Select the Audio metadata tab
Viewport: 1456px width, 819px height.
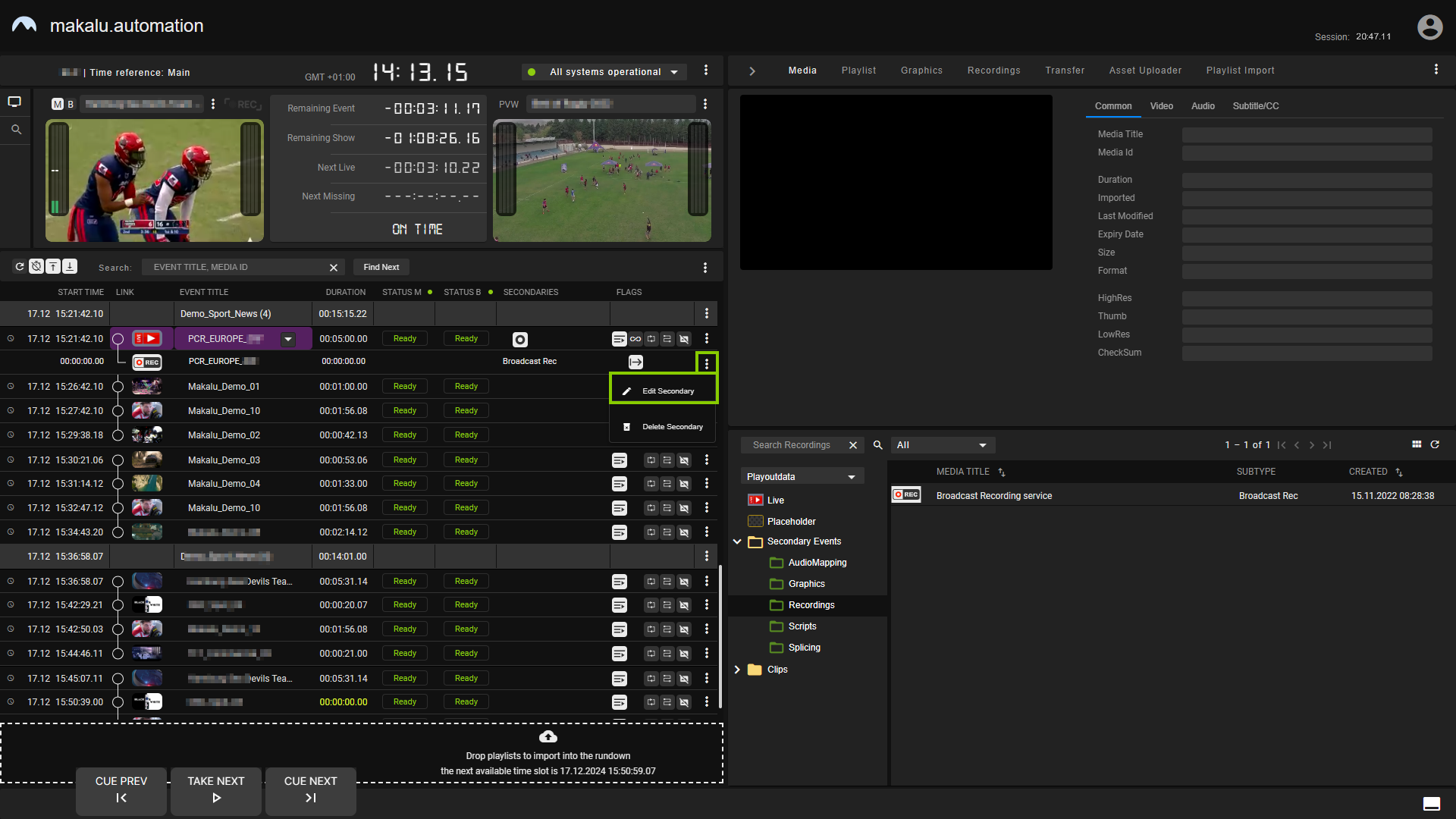pyautogui.click(x=1203, y=106)
